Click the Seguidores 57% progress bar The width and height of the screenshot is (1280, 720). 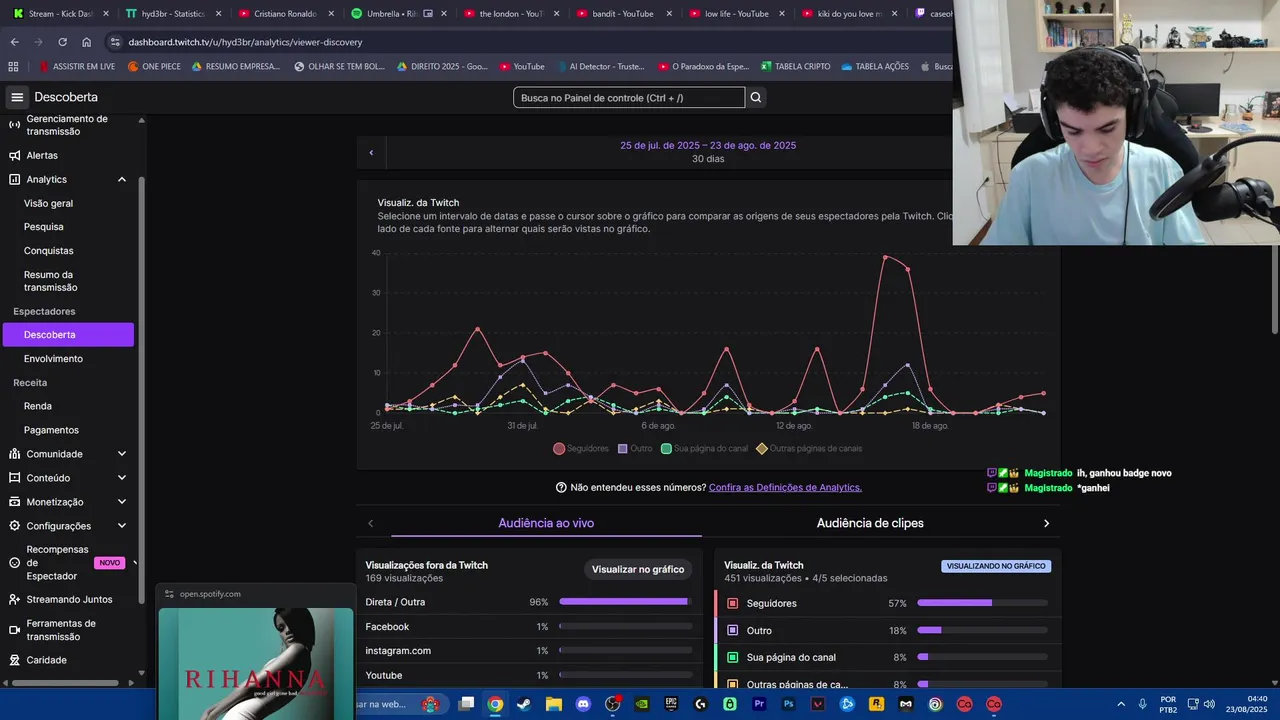pyautogui.click(x=982, y=603)
